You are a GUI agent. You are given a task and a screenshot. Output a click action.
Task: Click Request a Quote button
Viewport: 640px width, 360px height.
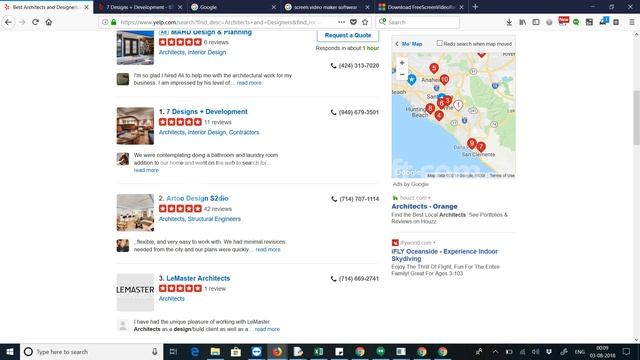(348, 36)
